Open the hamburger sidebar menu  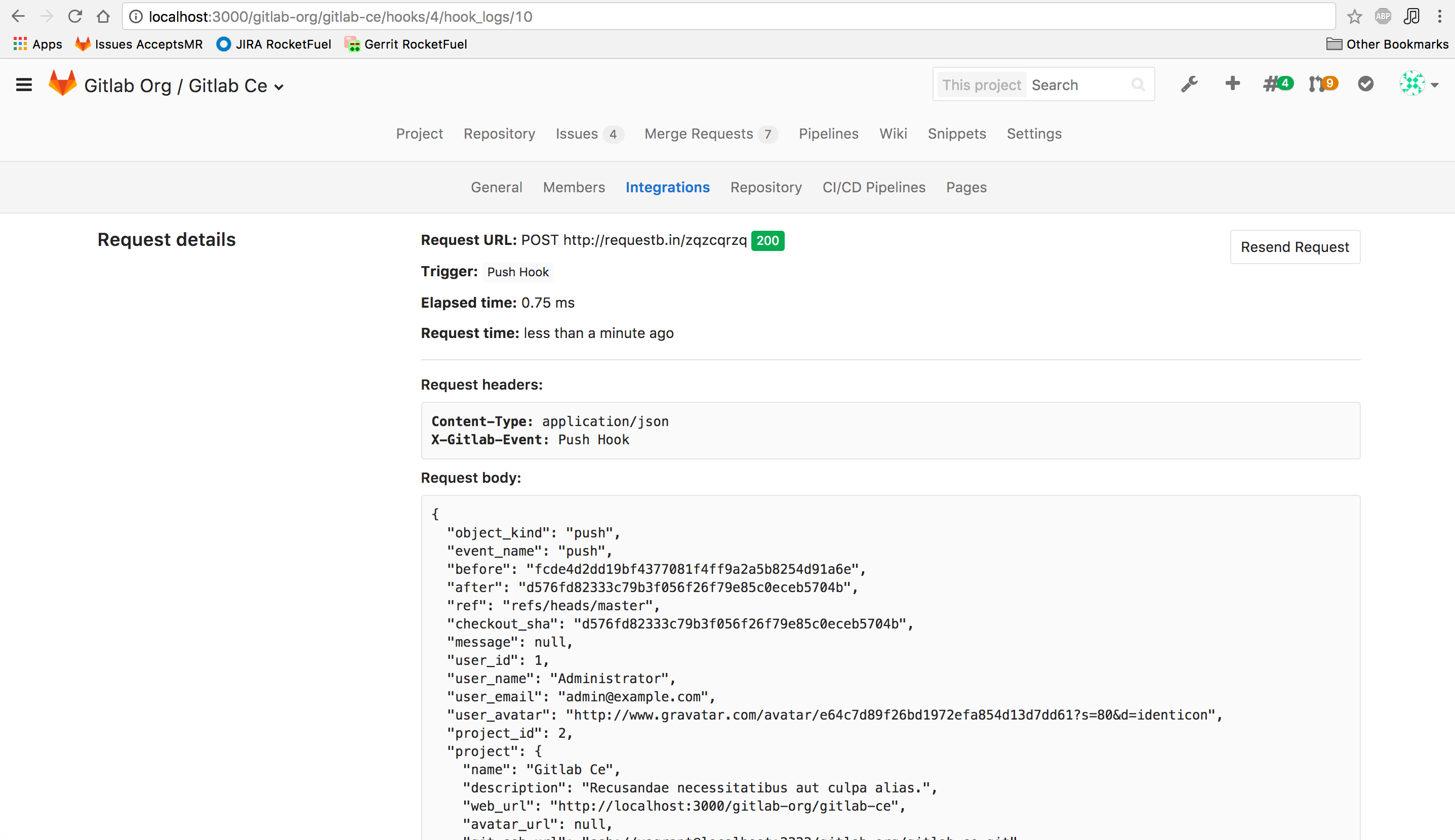tap(24, 86)
